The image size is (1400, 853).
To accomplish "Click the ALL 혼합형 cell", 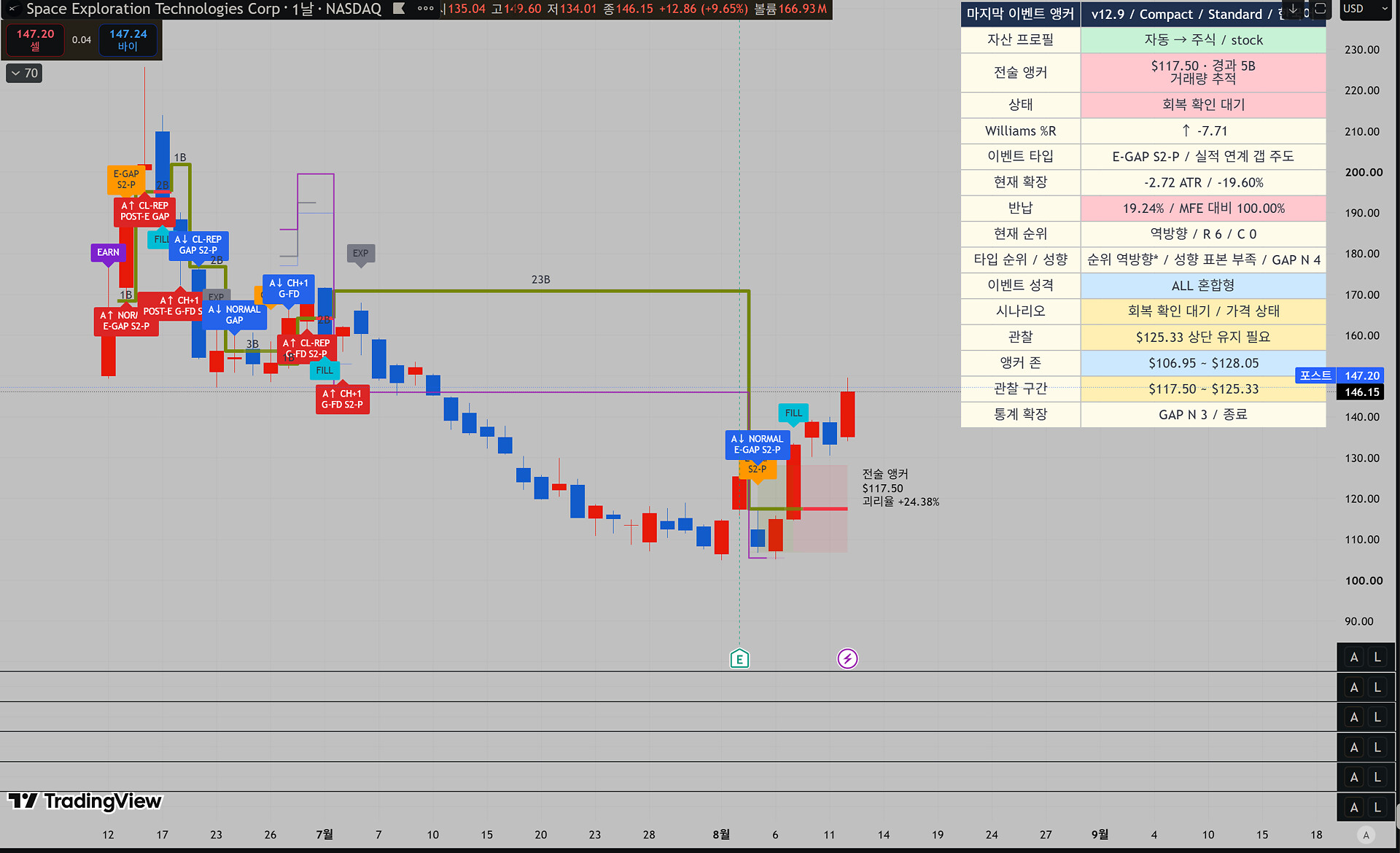I will coord(1203,286).
